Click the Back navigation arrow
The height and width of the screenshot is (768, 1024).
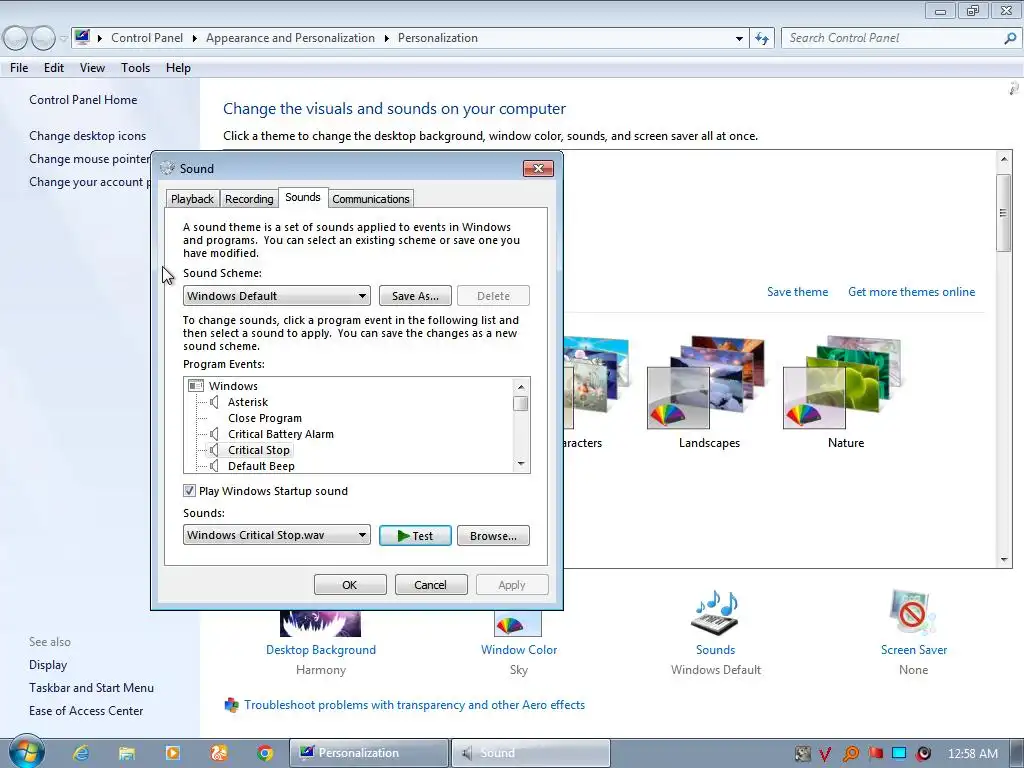[16, 39]
